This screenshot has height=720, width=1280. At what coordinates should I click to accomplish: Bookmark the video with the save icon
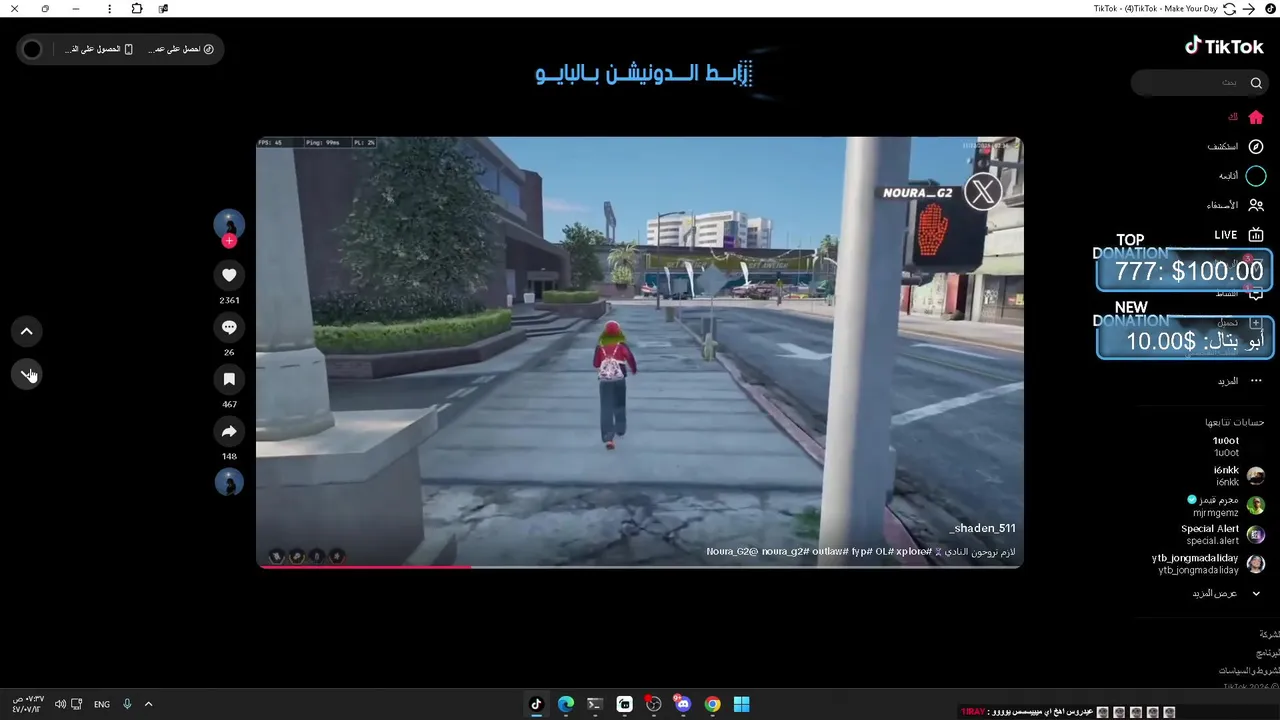(229, 379)
